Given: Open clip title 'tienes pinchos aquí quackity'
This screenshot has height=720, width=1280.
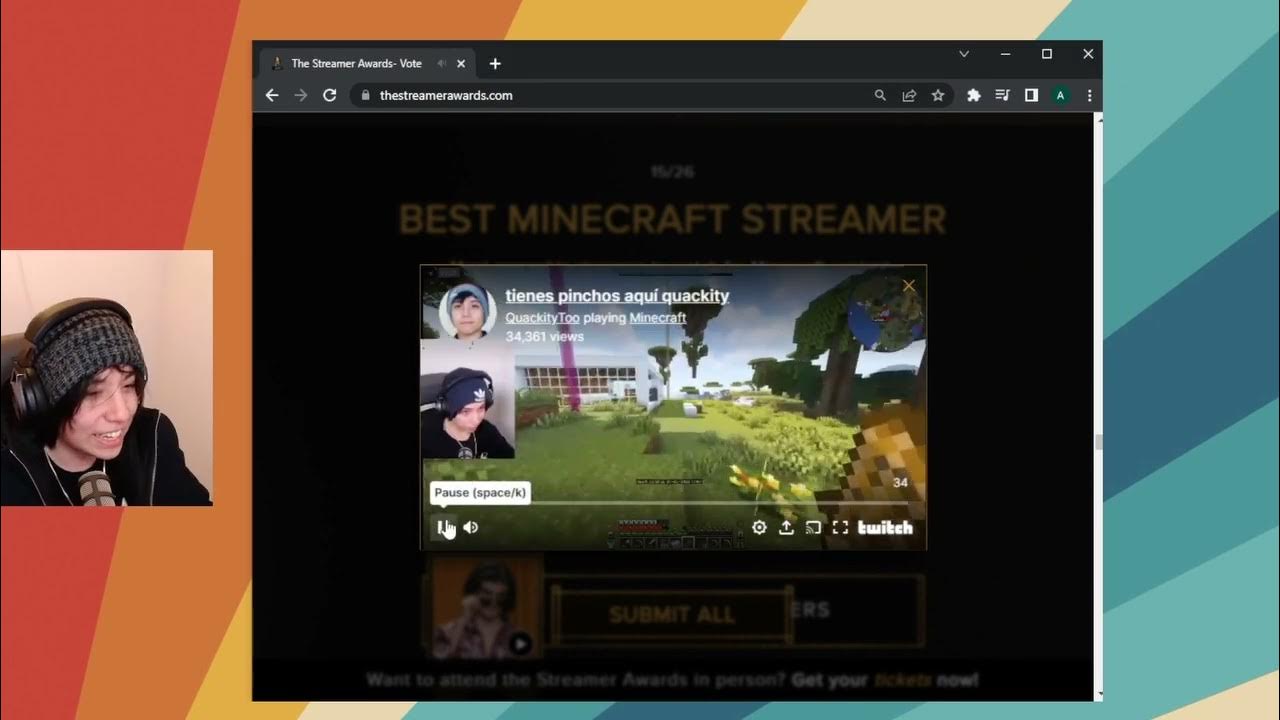Looking at the screenshot, I should click(x=617, y=296).
